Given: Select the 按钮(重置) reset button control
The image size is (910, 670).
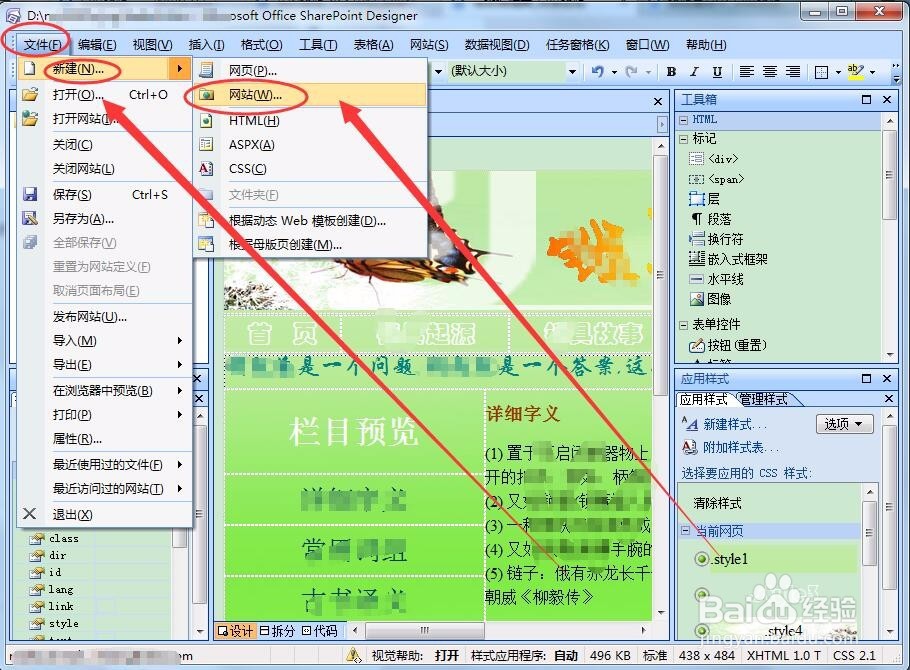Looking at the screenshot, I should (728, 345).
